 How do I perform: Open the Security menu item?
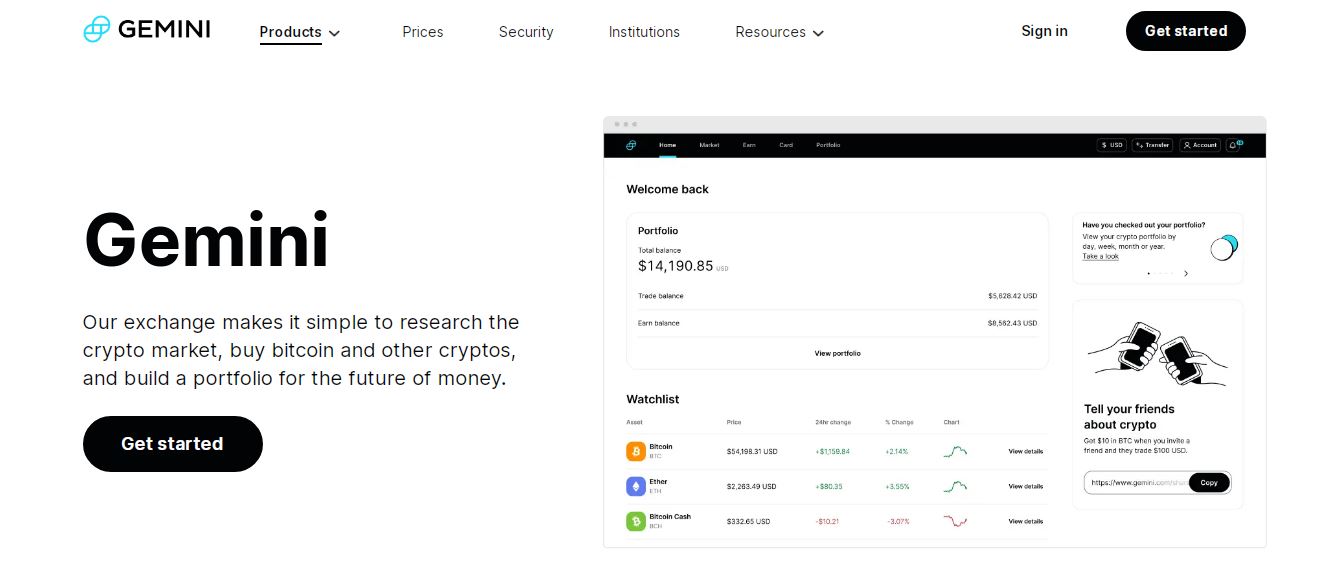[x=526, y=32]
